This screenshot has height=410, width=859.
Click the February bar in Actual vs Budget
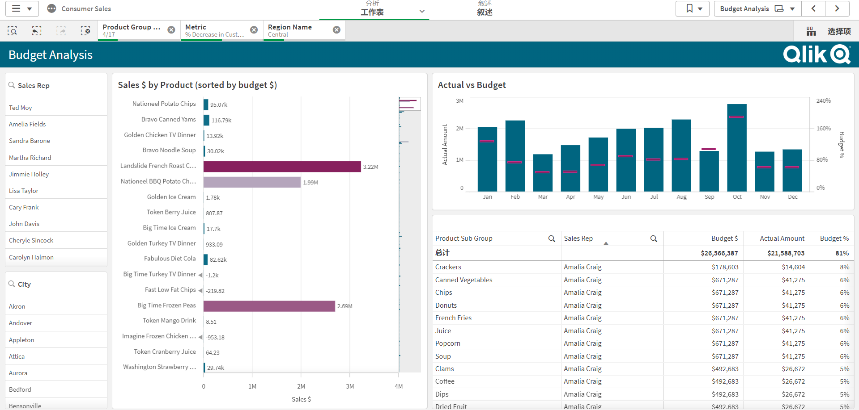tap(515, 156)
